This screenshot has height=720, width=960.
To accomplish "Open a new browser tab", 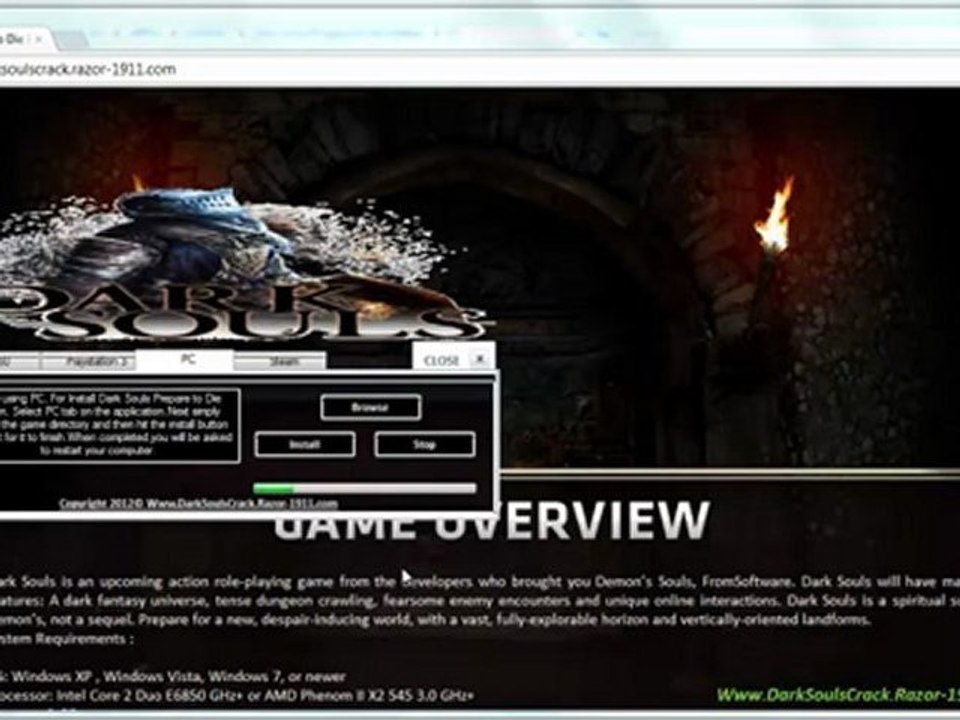I will [72, 40].
